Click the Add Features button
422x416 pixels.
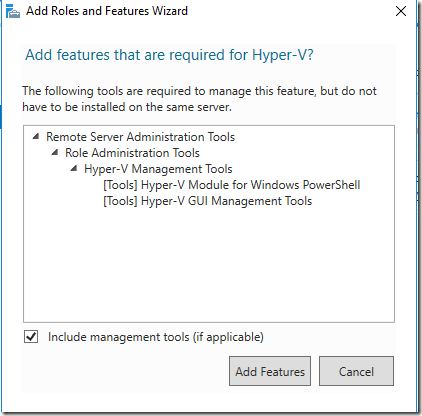[270, 371]
